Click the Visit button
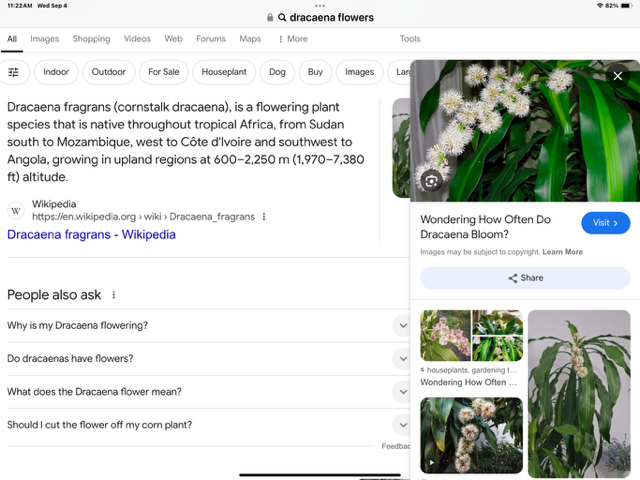 tap(605, 223)
